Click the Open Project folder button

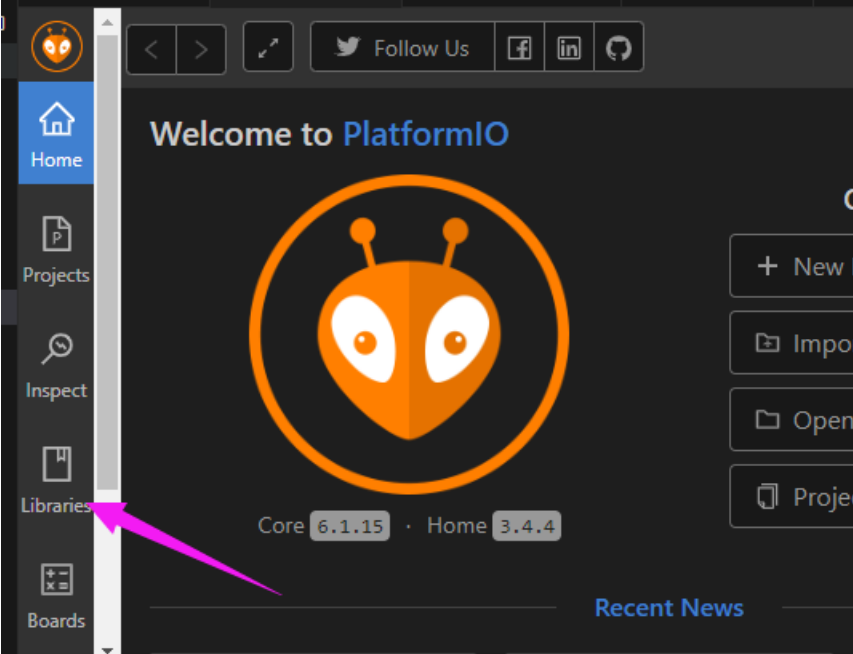click(792, 419)
